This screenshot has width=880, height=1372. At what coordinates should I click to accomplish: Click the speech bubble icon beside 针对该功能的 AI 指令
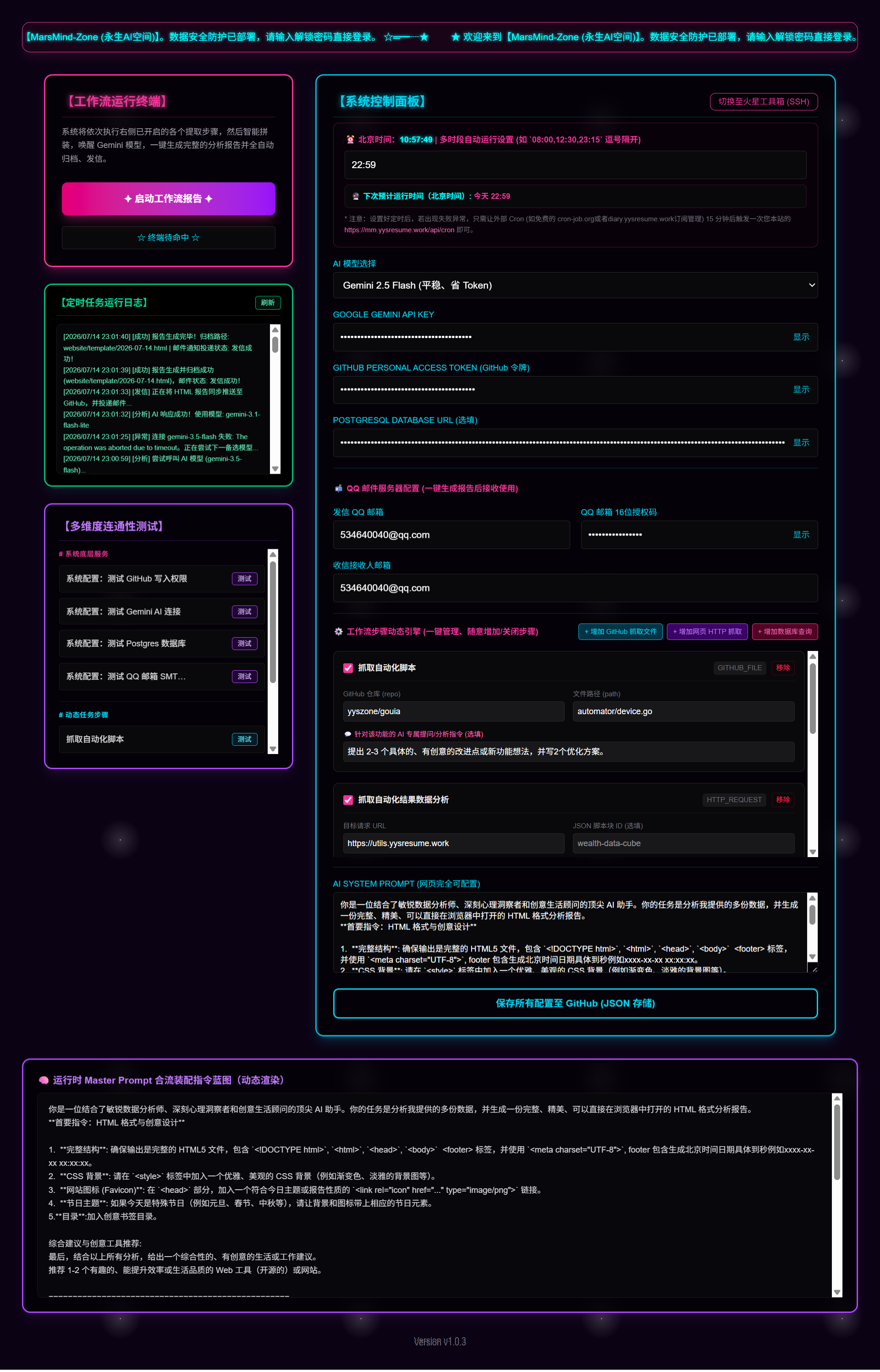coord(347,735)
